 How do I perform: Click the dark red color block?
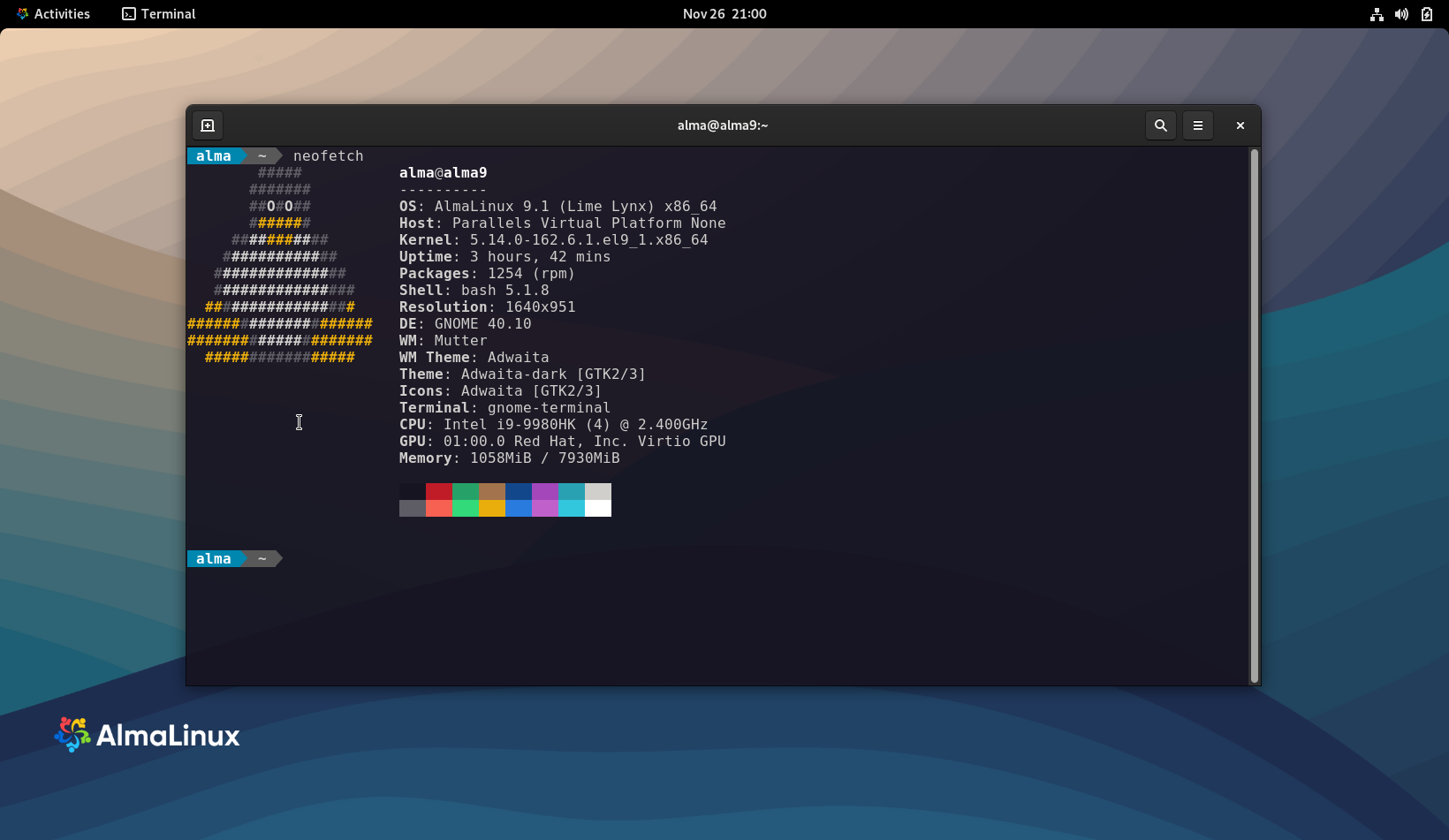point(439,491)
